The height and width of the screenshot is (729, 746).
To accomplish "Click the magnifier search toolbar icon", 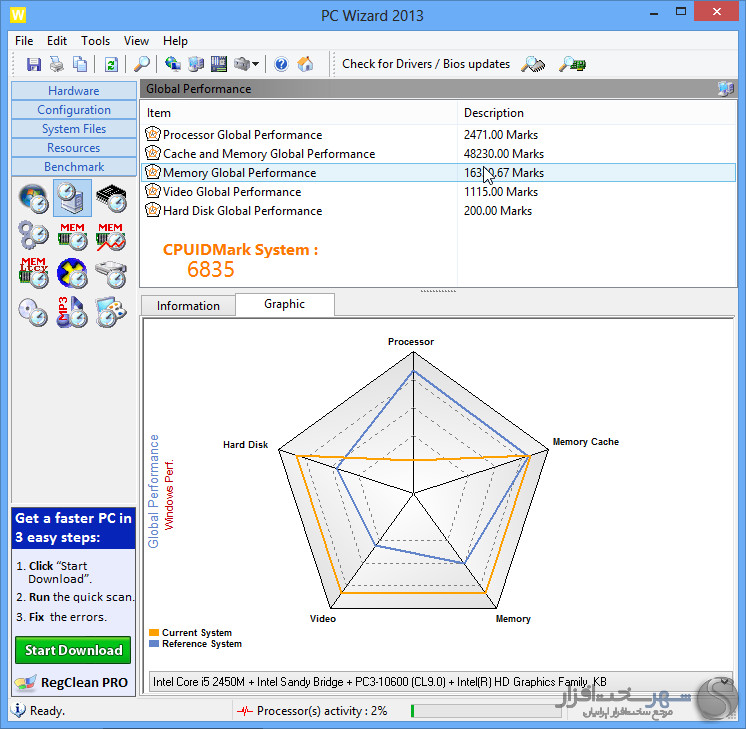I will tap(142, 64).
